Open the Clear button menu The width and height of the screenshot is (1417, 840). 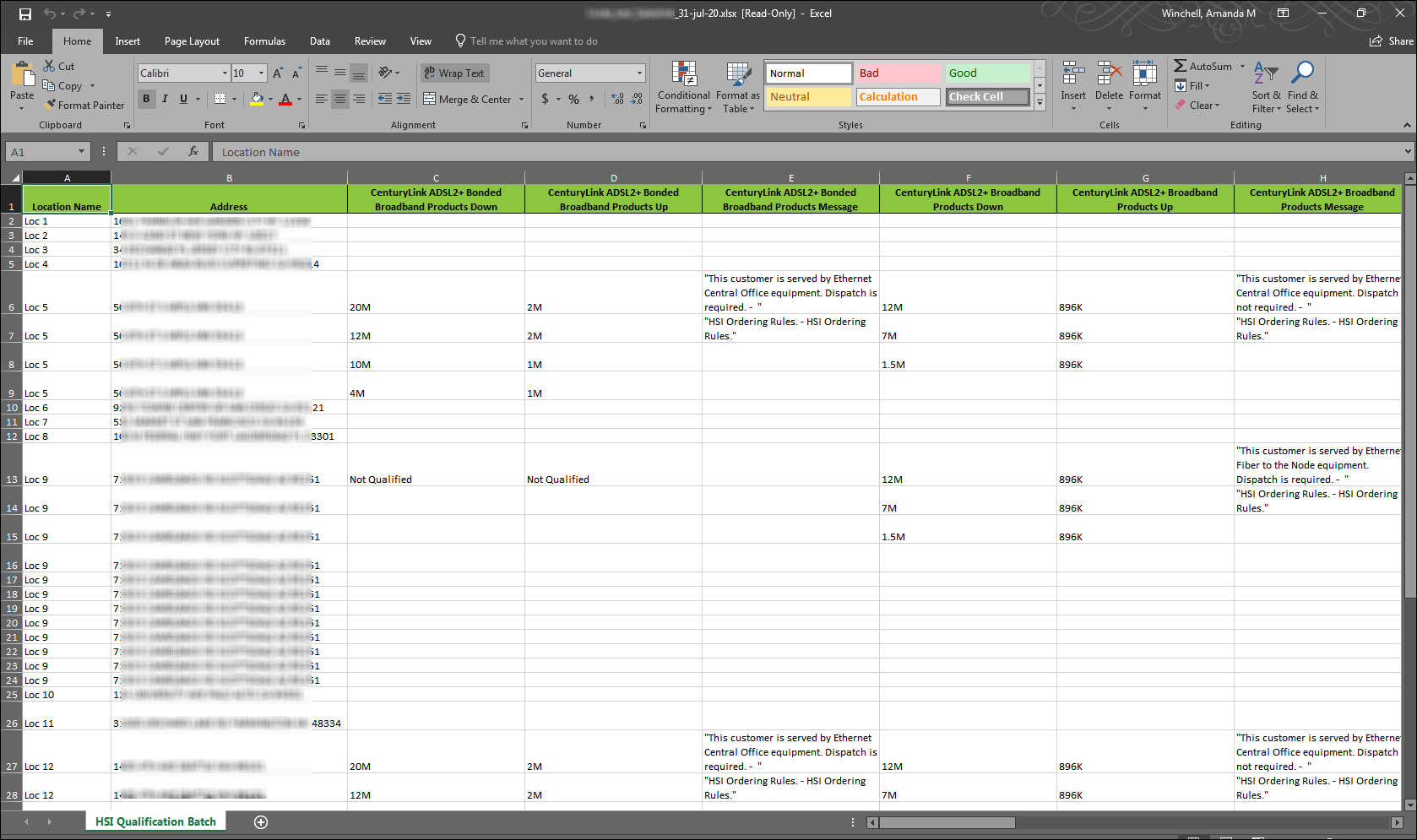pyautogui.click(x=1197, y=105)
